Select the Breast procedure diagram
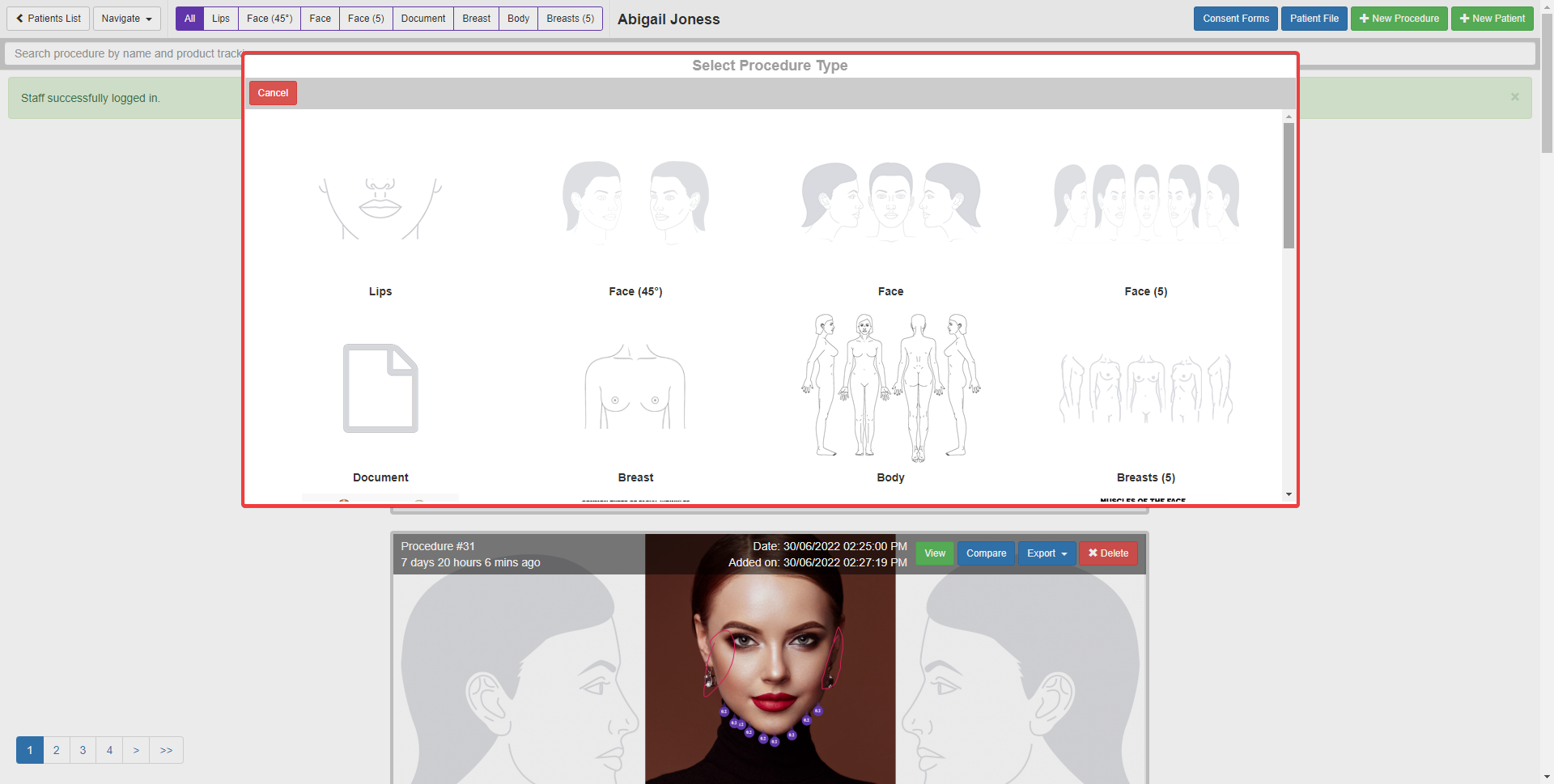The image size is (1554, 784). (x=635, y=388)
